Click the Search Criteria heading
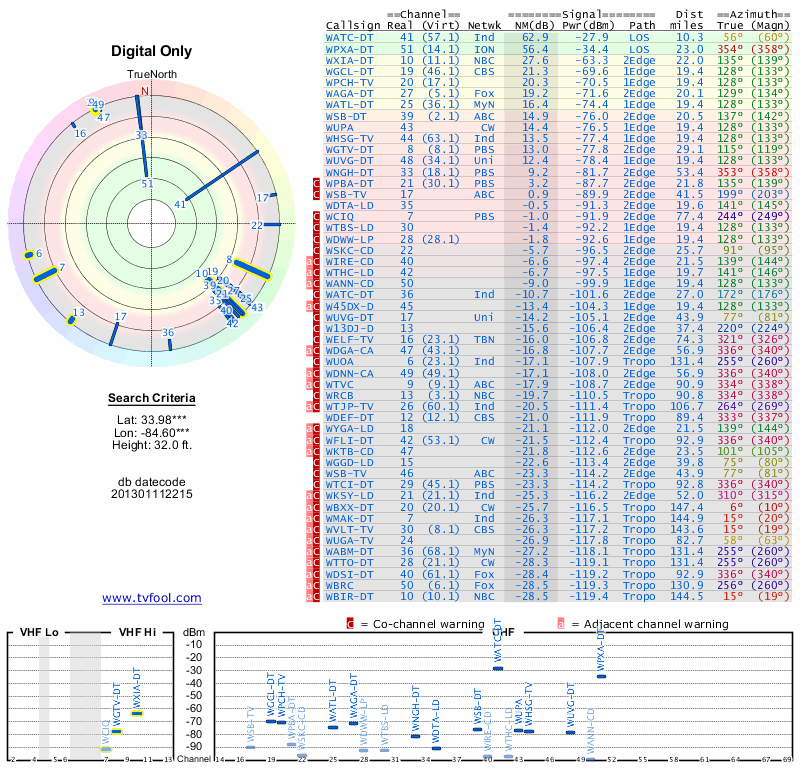 click(x=152, y=398)
